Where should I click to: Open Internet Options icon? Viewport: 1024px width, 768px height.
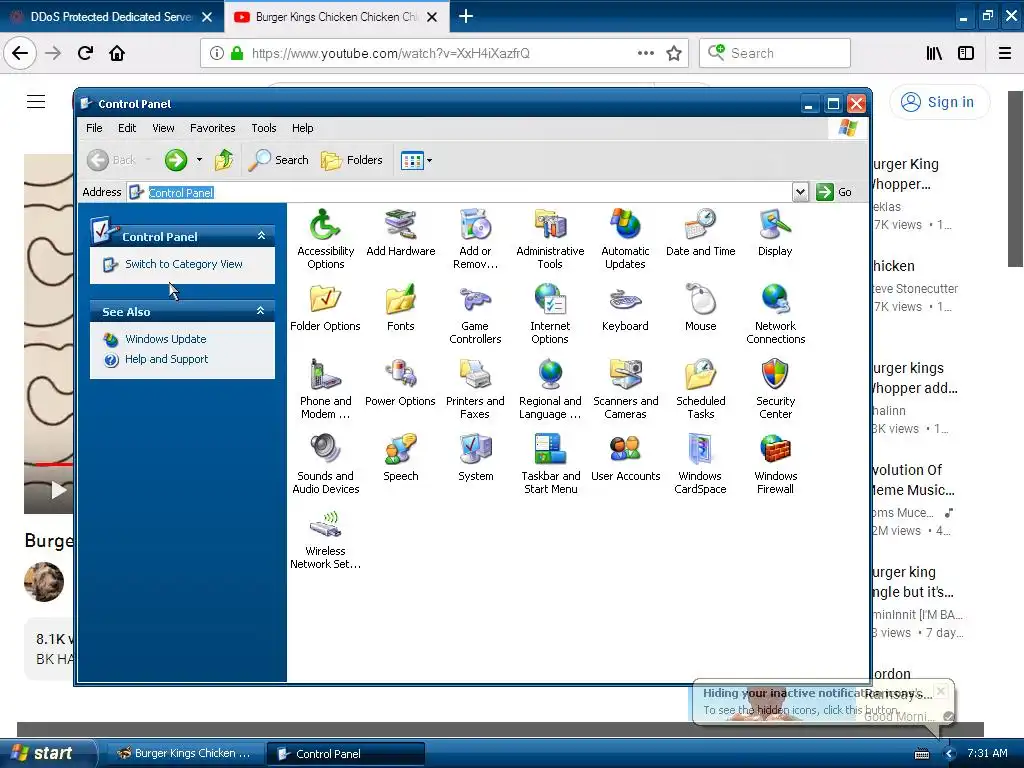[550, 314]
